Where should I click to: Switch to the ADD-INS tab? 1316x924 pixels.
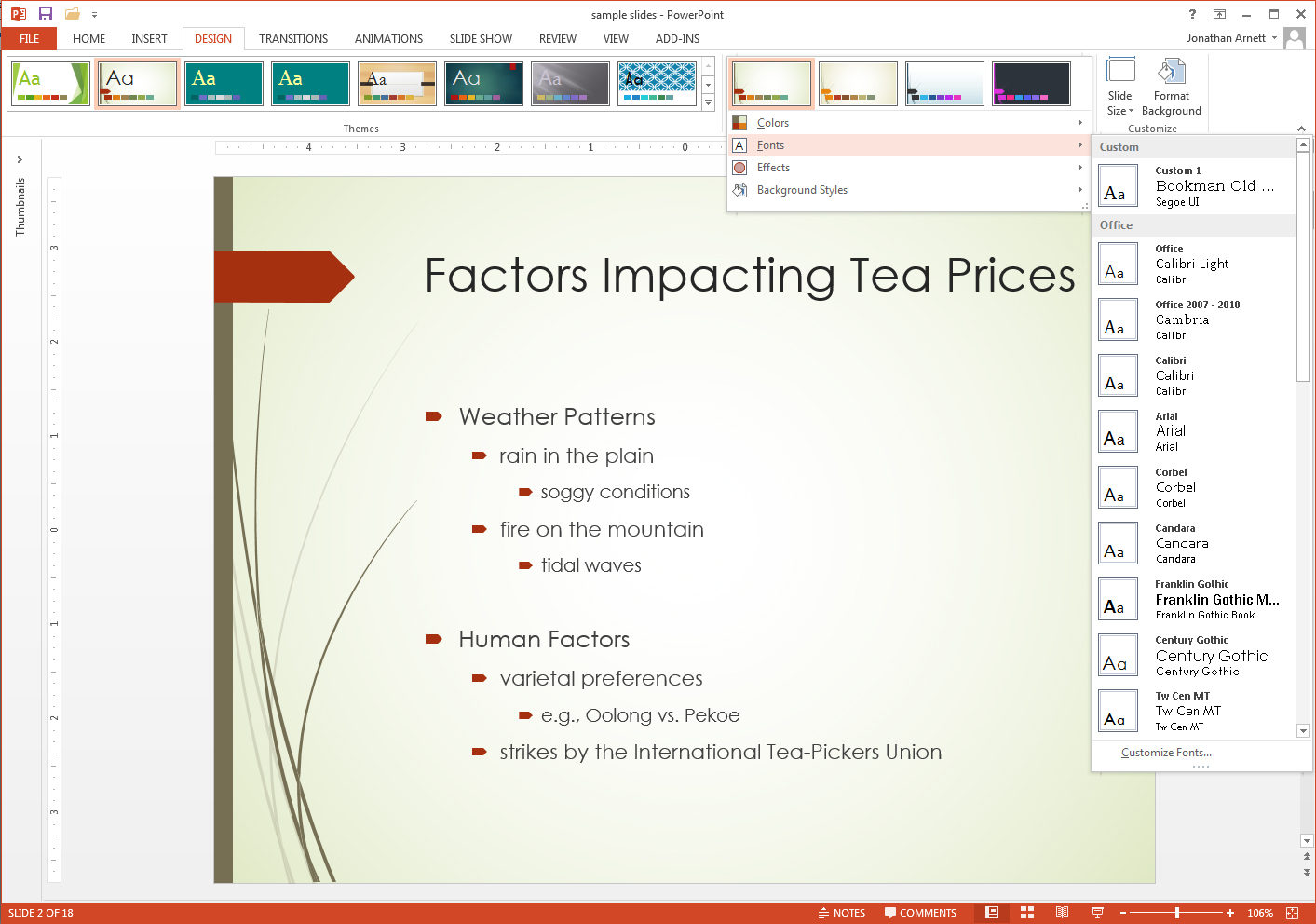(677, 39)
